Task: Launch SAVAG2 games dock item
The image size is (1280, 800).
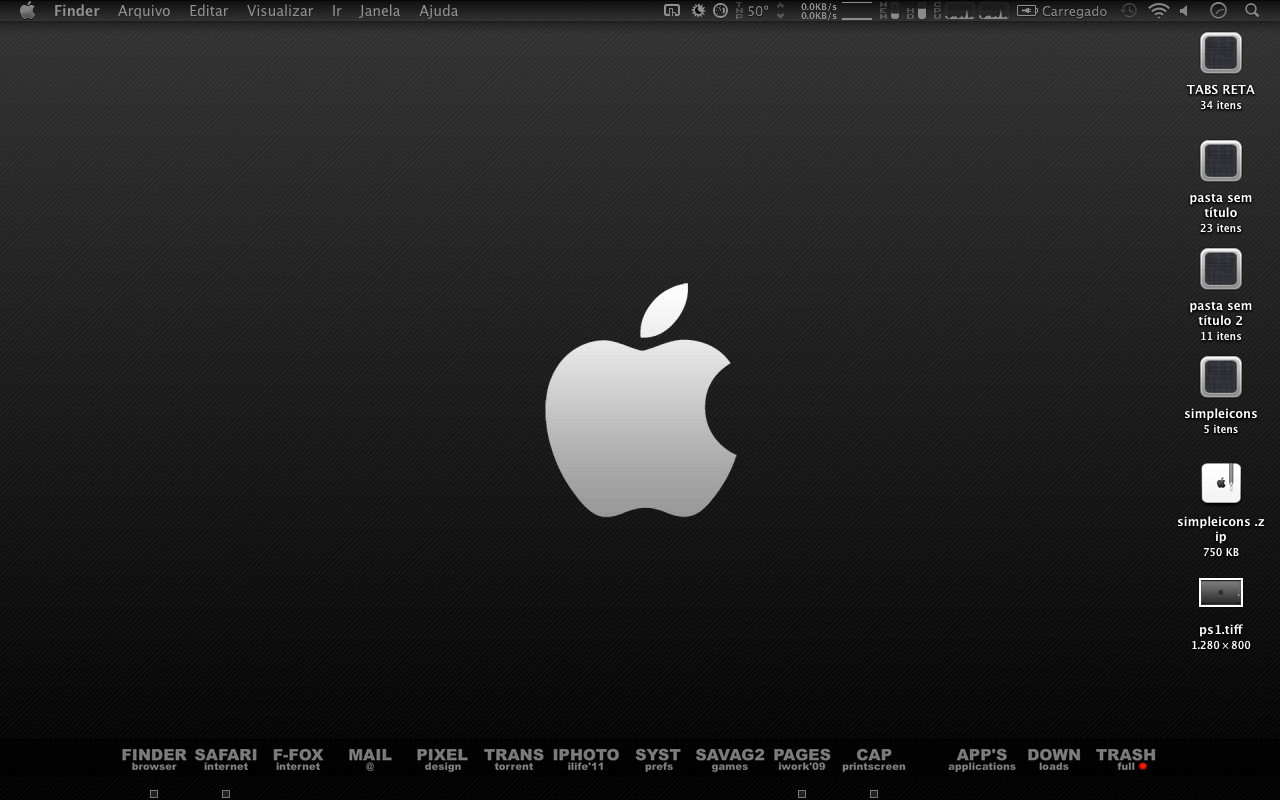Action: click(730, 759)
